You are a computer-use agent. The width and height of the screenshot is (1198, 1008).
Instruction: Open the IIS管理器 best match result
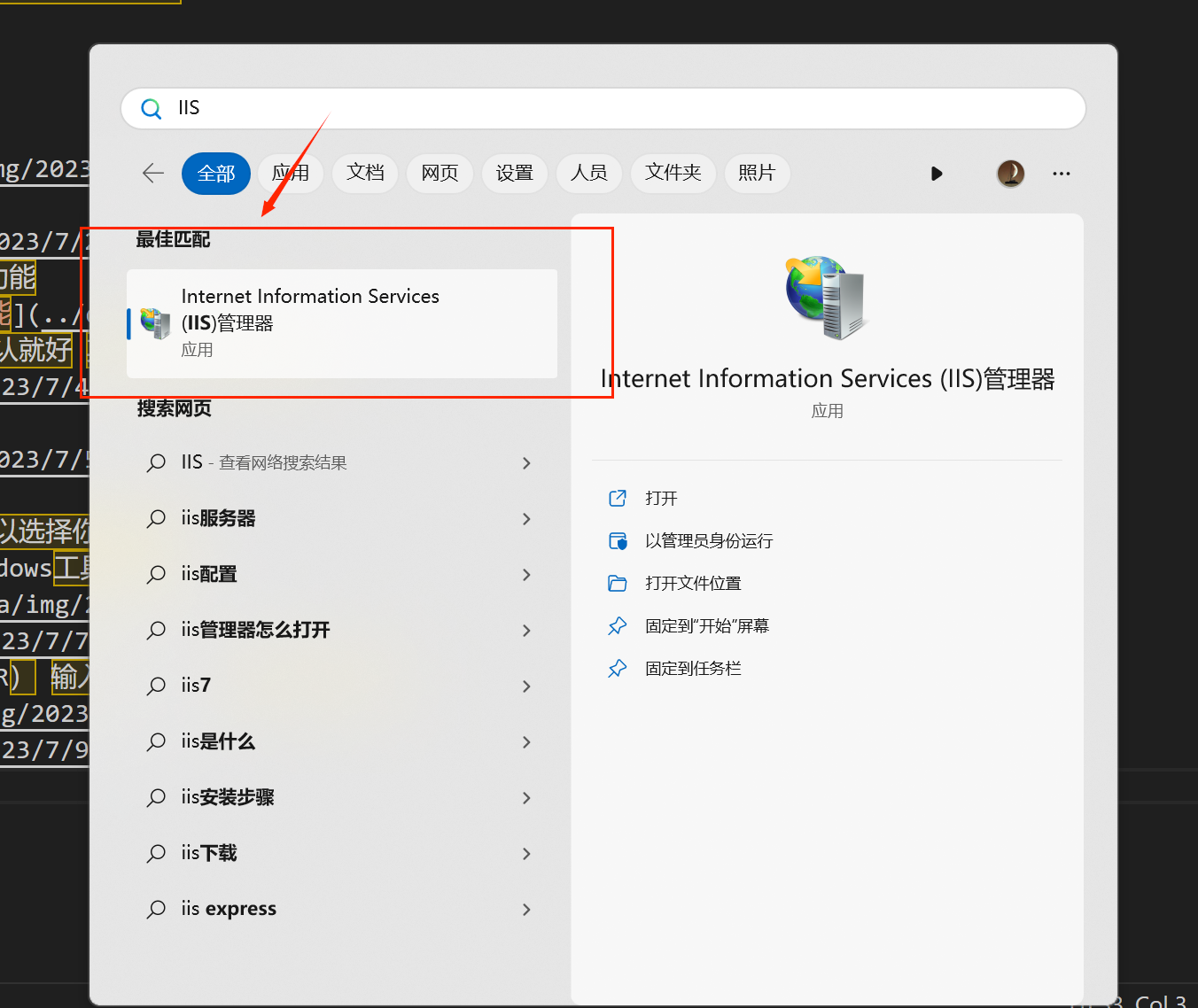342,323
